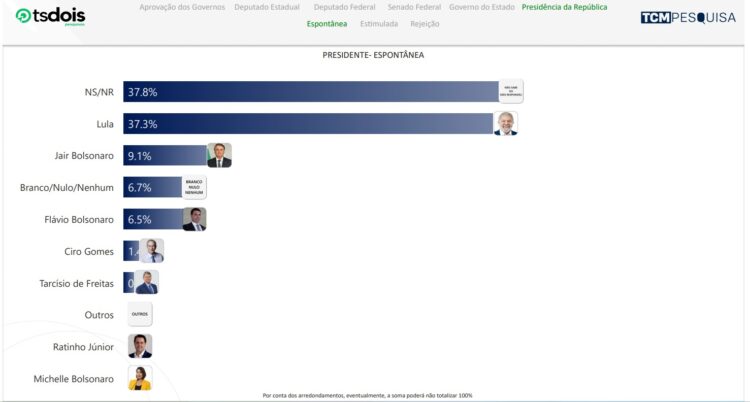Select the Governo do Estado tab

(482, 7)
